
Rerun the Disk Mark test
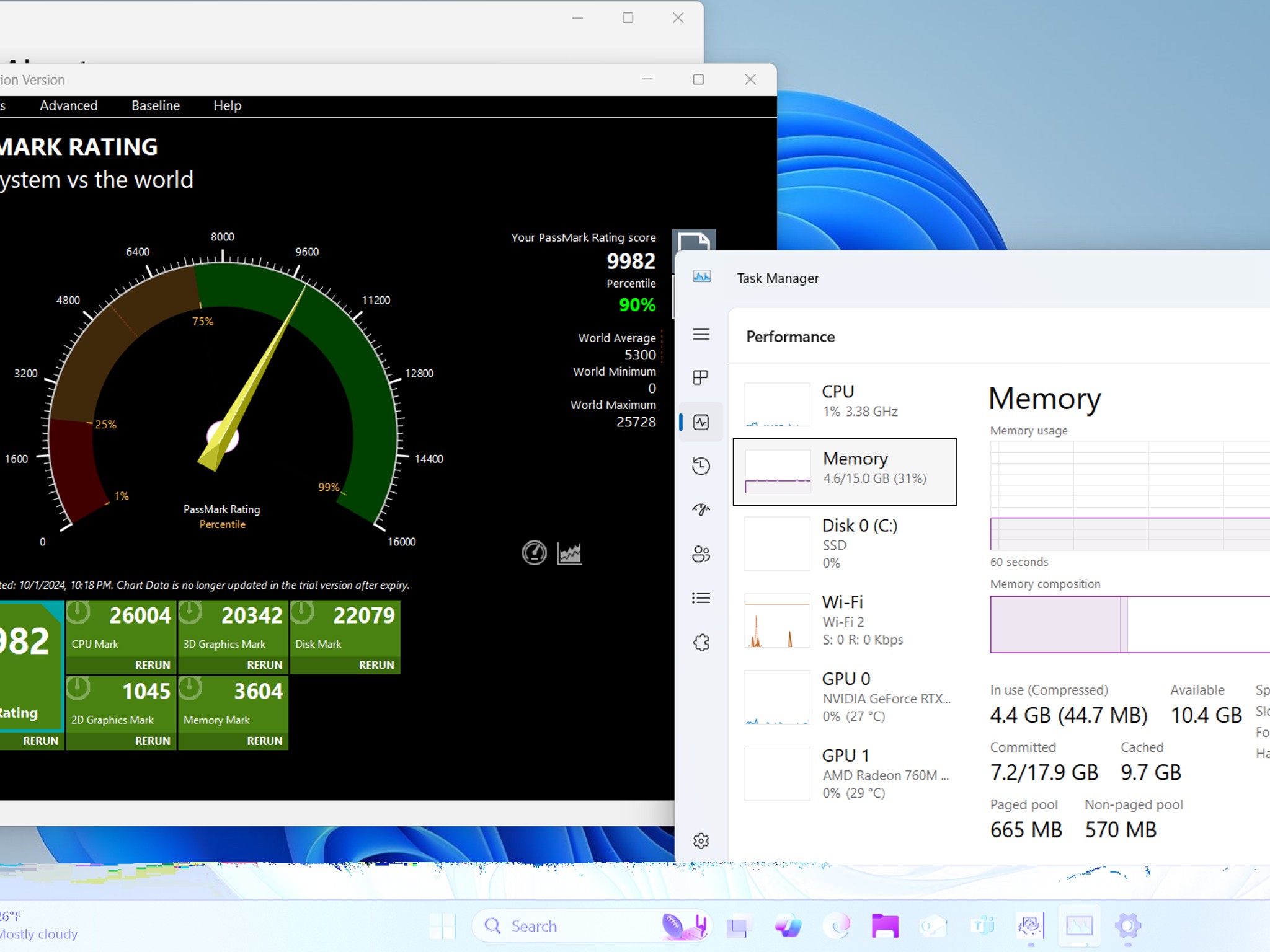tap(376, 665)
